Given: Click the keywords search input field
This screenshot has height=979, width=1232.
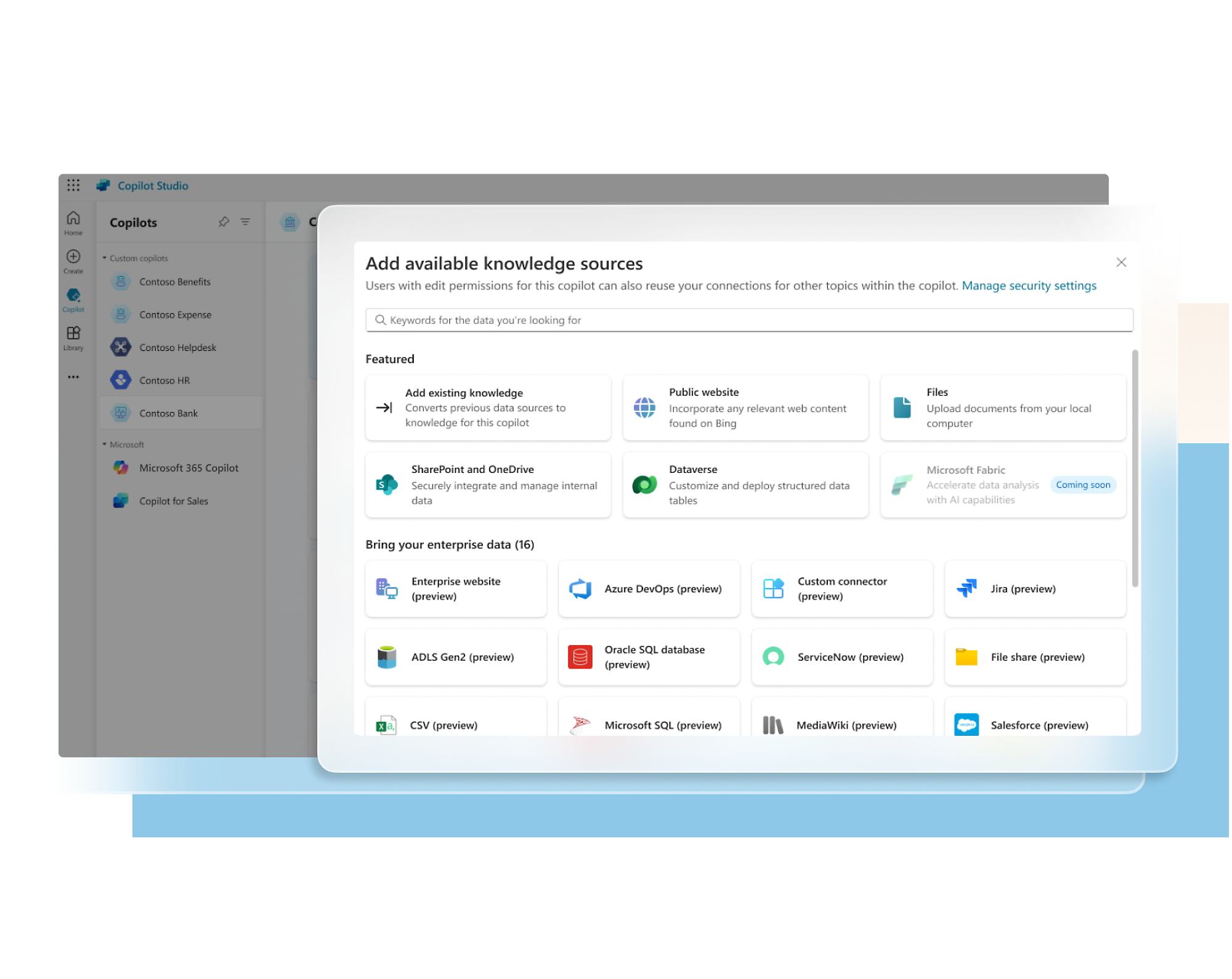Looking at the screenshot, I should pos(749,320).
